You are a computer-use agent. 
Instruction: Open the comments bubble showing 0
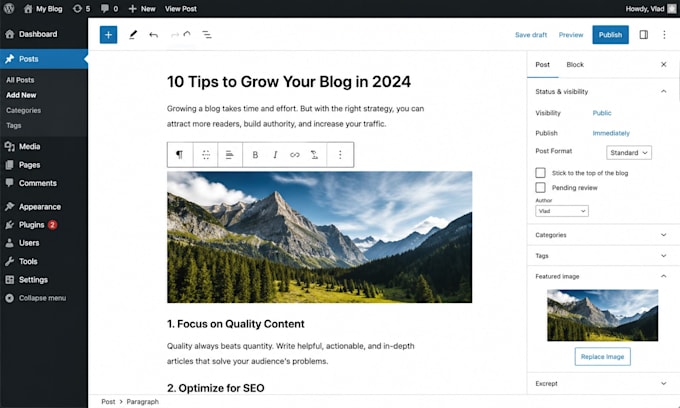(109, 9)
